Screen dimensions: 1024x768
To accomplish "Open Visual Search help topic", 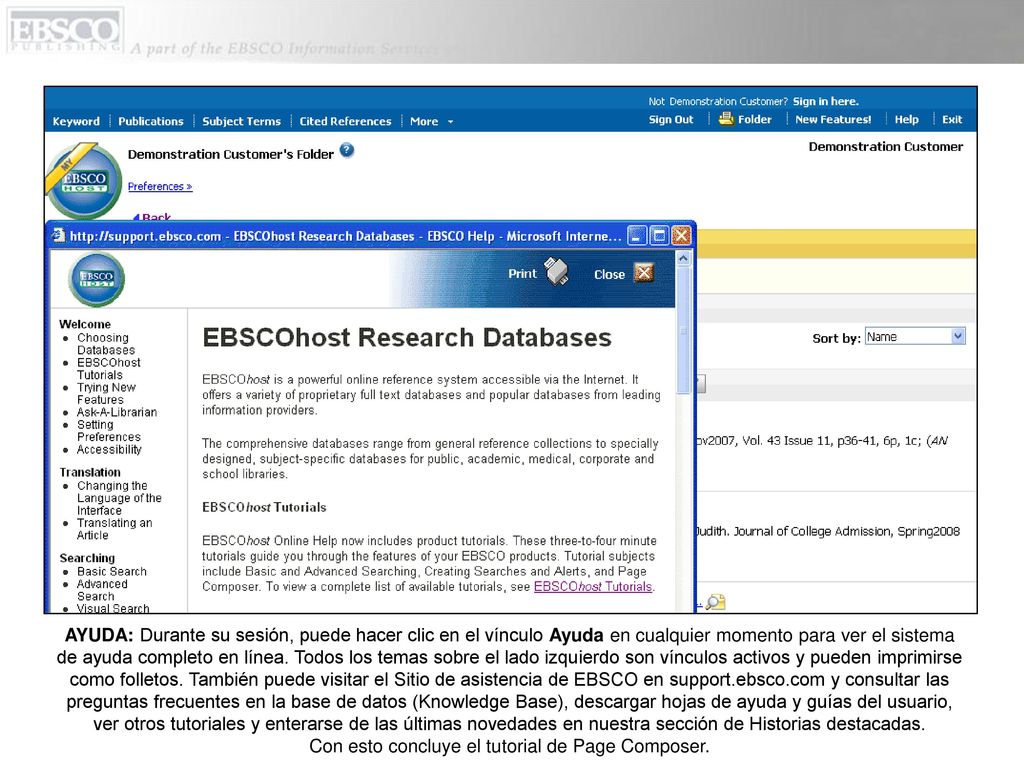I will tap(113, 608).
